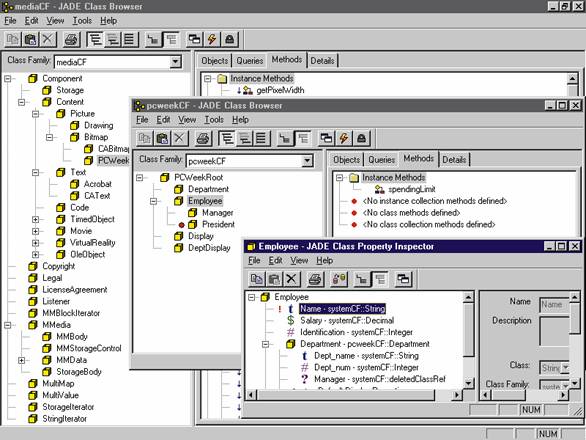Switch to Details tab in pcweekCF window

coord(454,160)
